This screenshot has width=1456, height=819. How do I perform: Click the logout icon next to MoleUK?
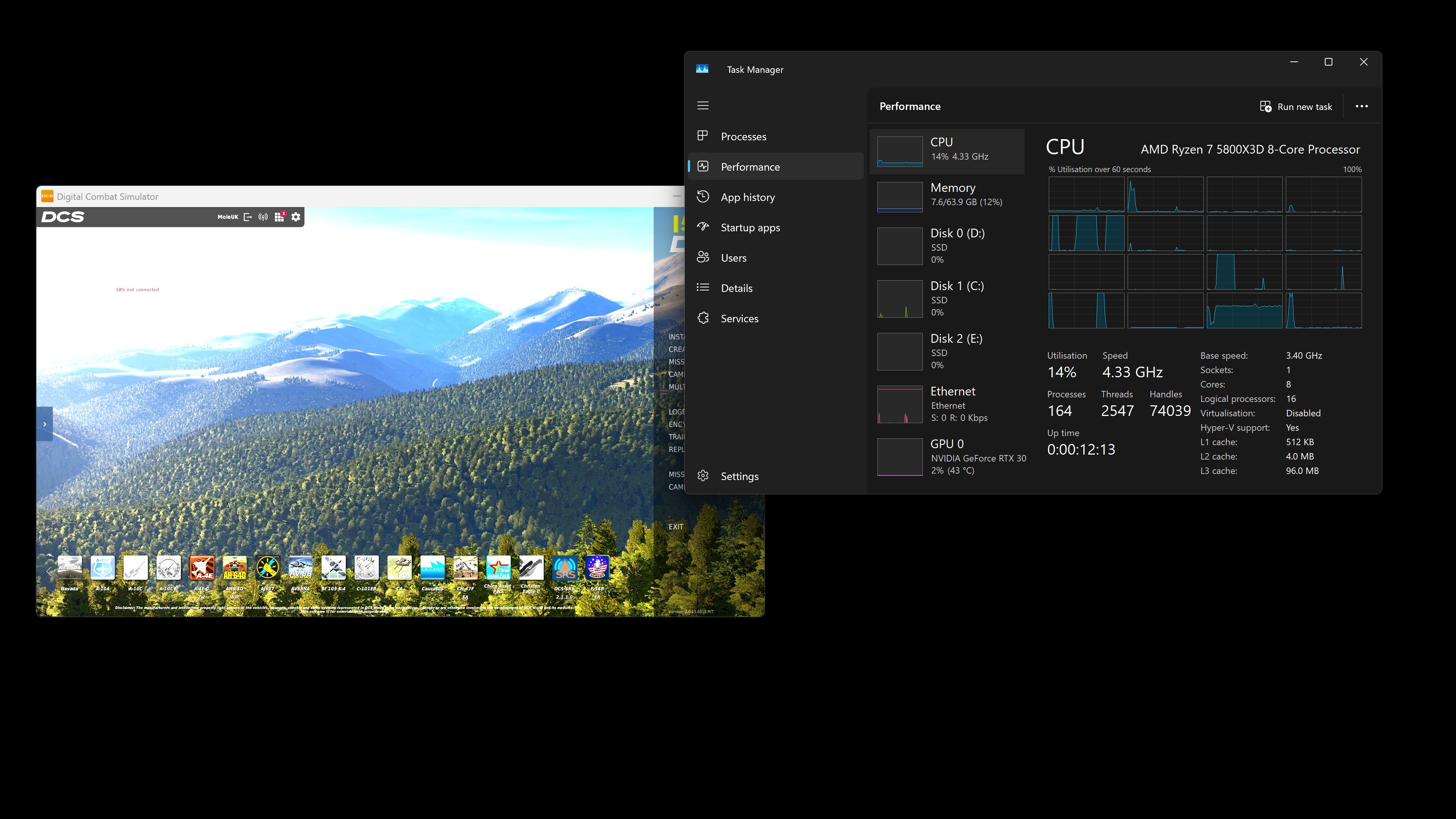click(248, 217)
